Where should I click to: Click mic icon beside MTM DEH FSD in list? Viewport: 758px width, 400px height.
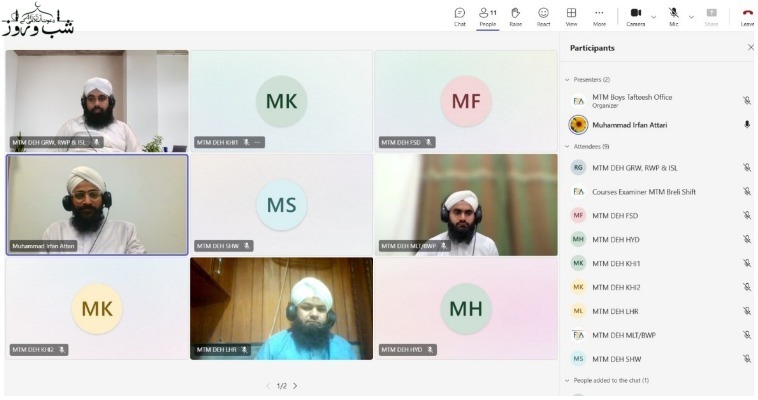[746, 215]
